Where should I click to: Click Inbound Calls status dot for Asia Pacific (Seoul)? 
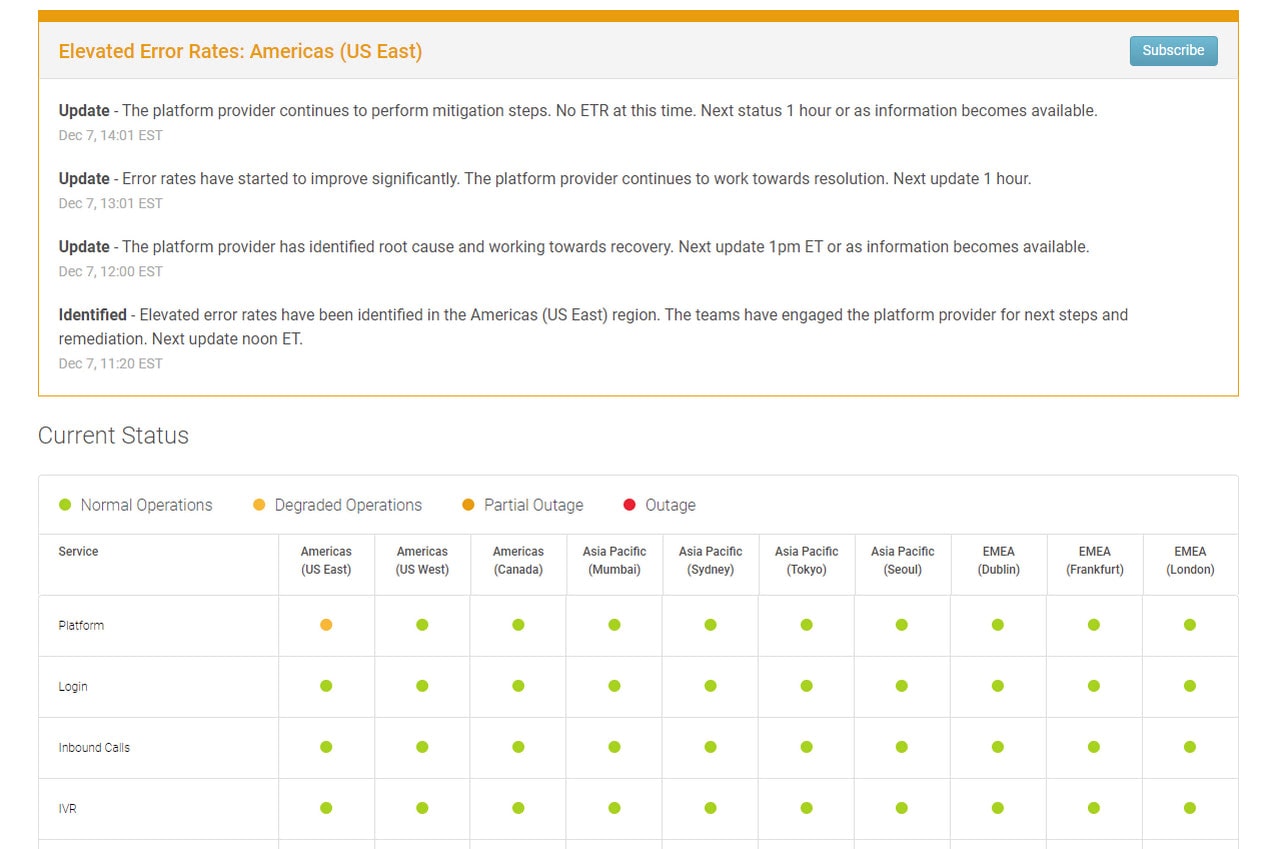(x=902, y=747)
